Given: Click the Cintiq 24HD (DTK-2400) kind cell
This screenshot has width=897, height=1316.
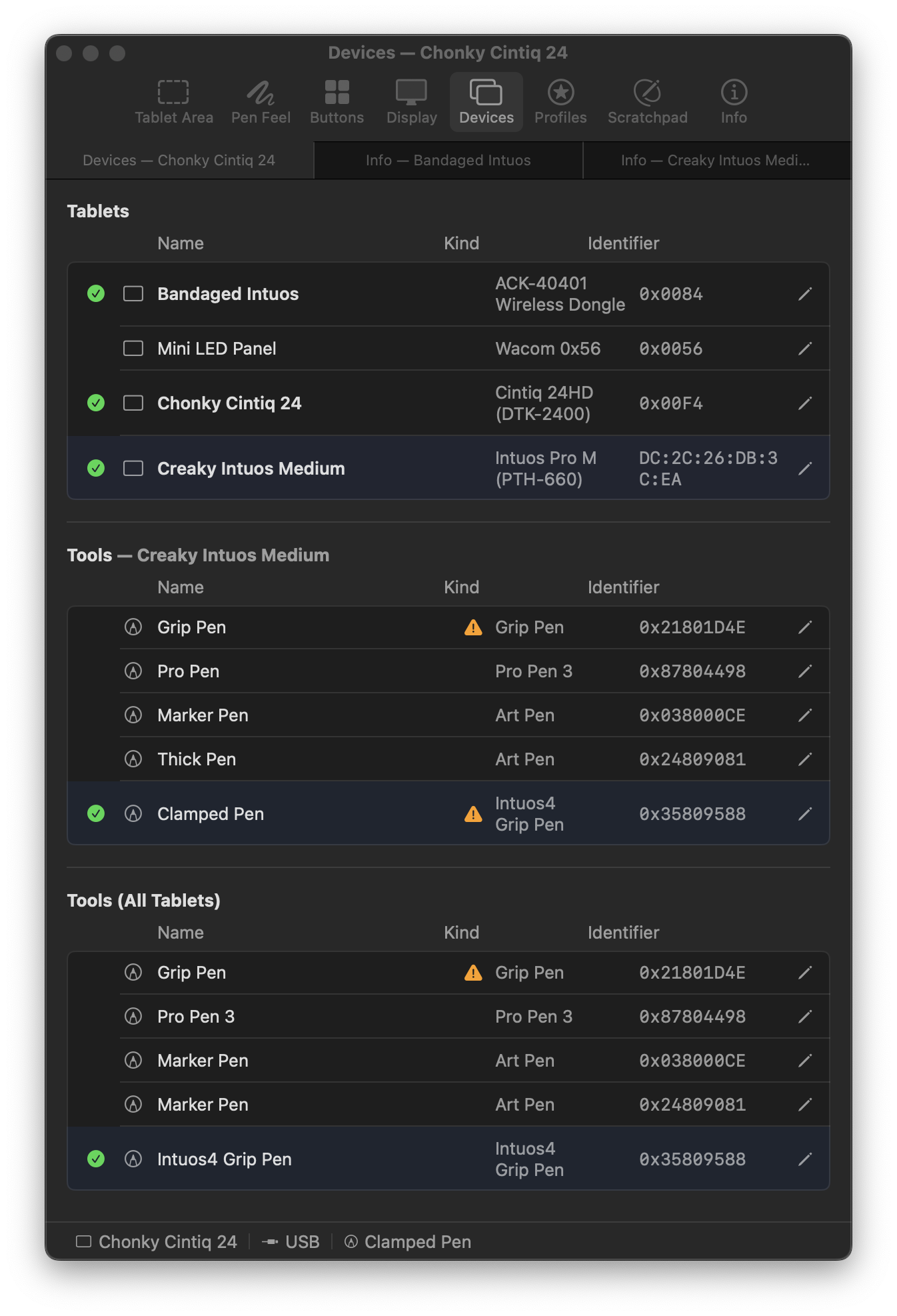Looking at the screenshot, I should [x=544, y=403].
